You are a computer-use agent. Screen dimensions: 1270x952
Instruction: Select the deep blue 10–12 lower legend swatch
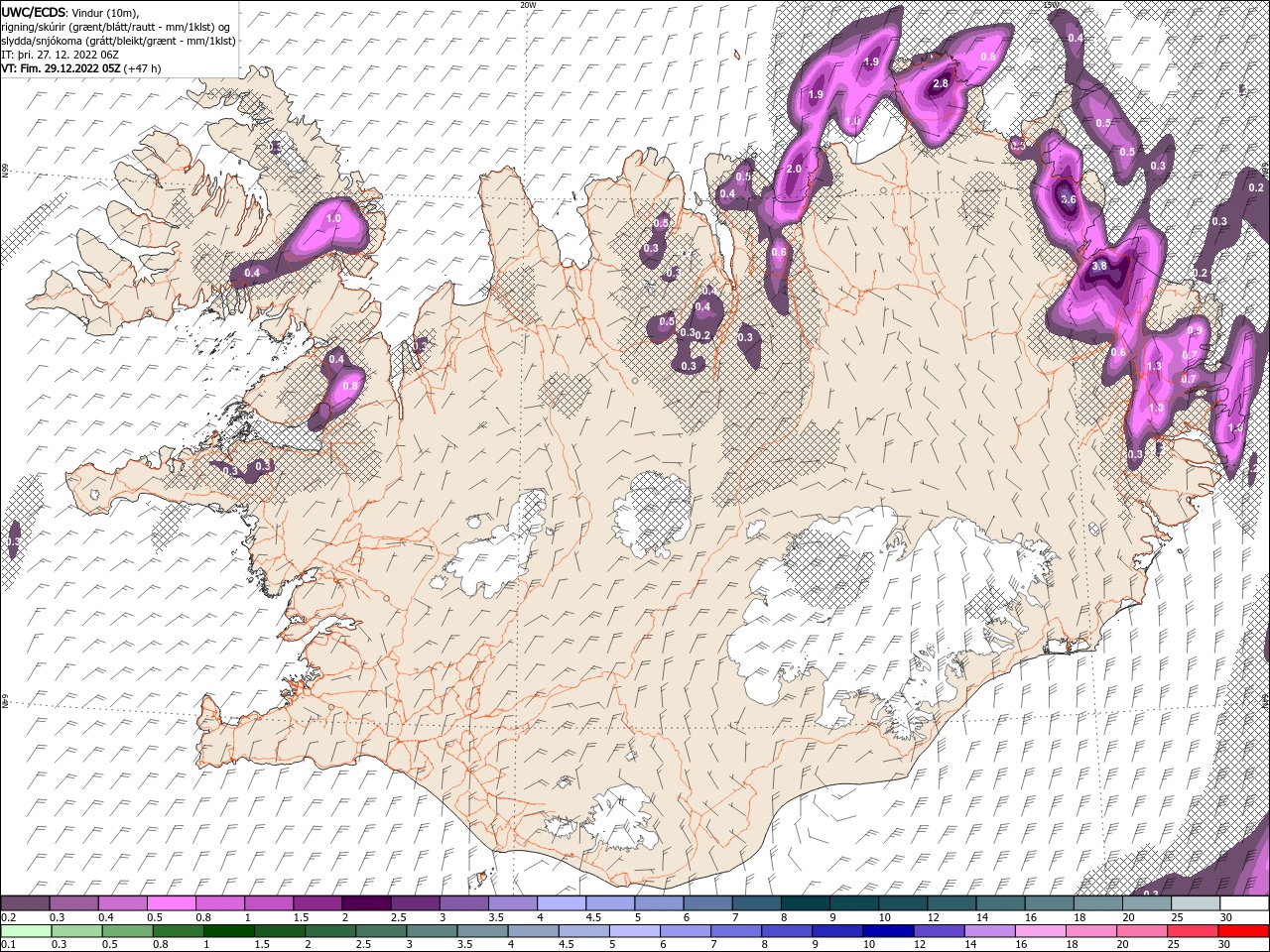click(x=889, y=931)
